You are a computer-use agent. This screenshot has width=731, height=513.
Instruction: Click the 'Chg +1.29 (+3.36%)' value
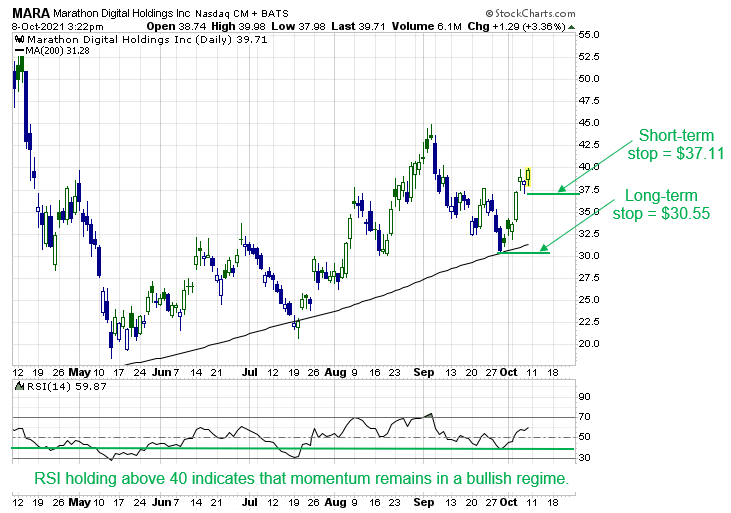516,27
